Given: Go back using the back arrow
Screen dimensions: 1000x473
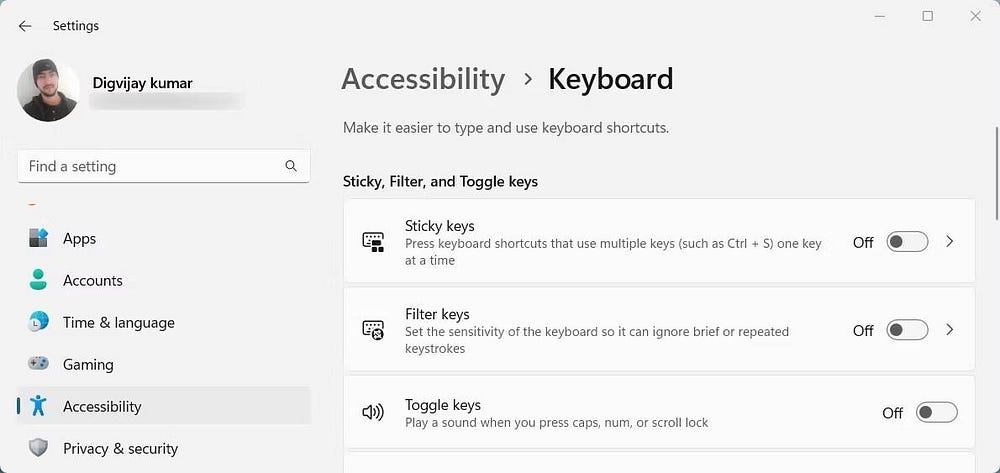Looking at the screenshot, I should [x=25, y=26].
